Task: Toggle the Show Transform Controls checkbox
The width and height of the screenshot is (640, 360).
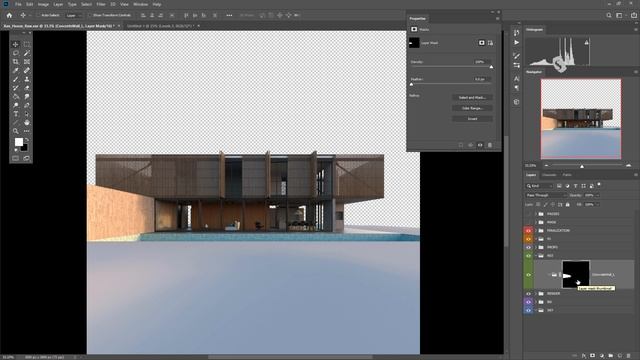Action: point(91,15)
